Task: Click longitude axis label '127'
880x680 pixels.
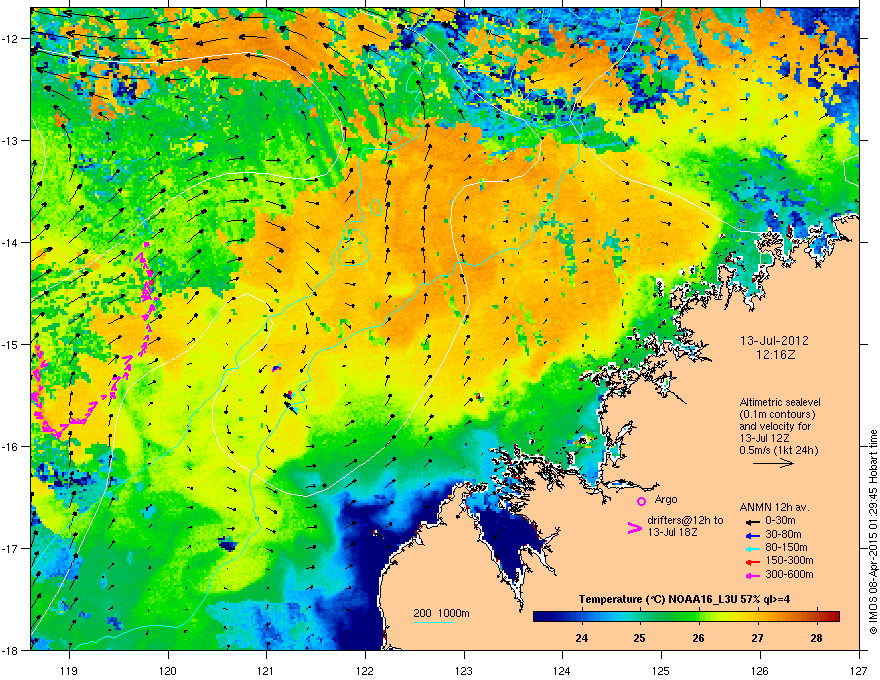Action: click(859, 670)
